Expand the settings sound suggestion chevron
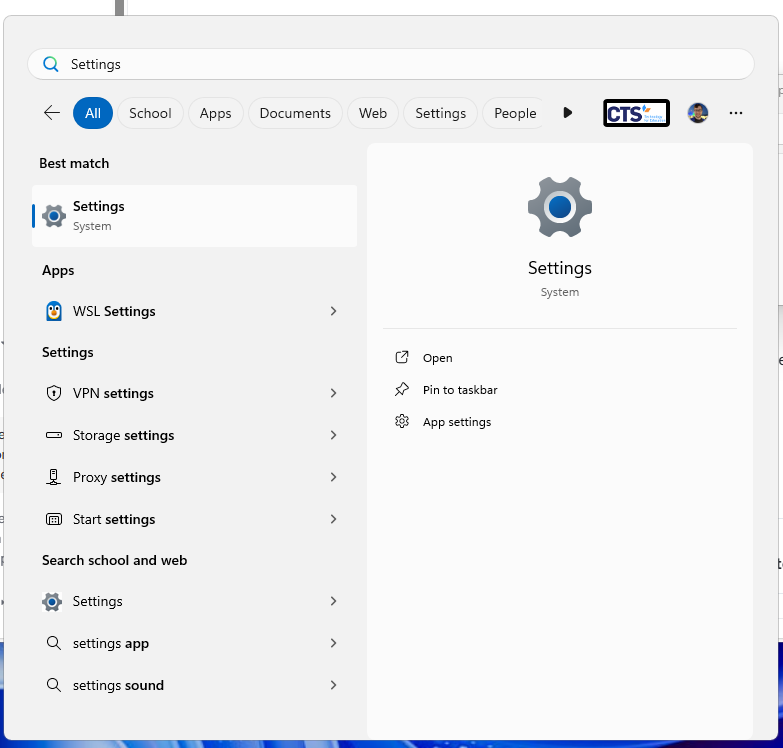The width and height of the screenshot is (783, 748). point(333,685)
